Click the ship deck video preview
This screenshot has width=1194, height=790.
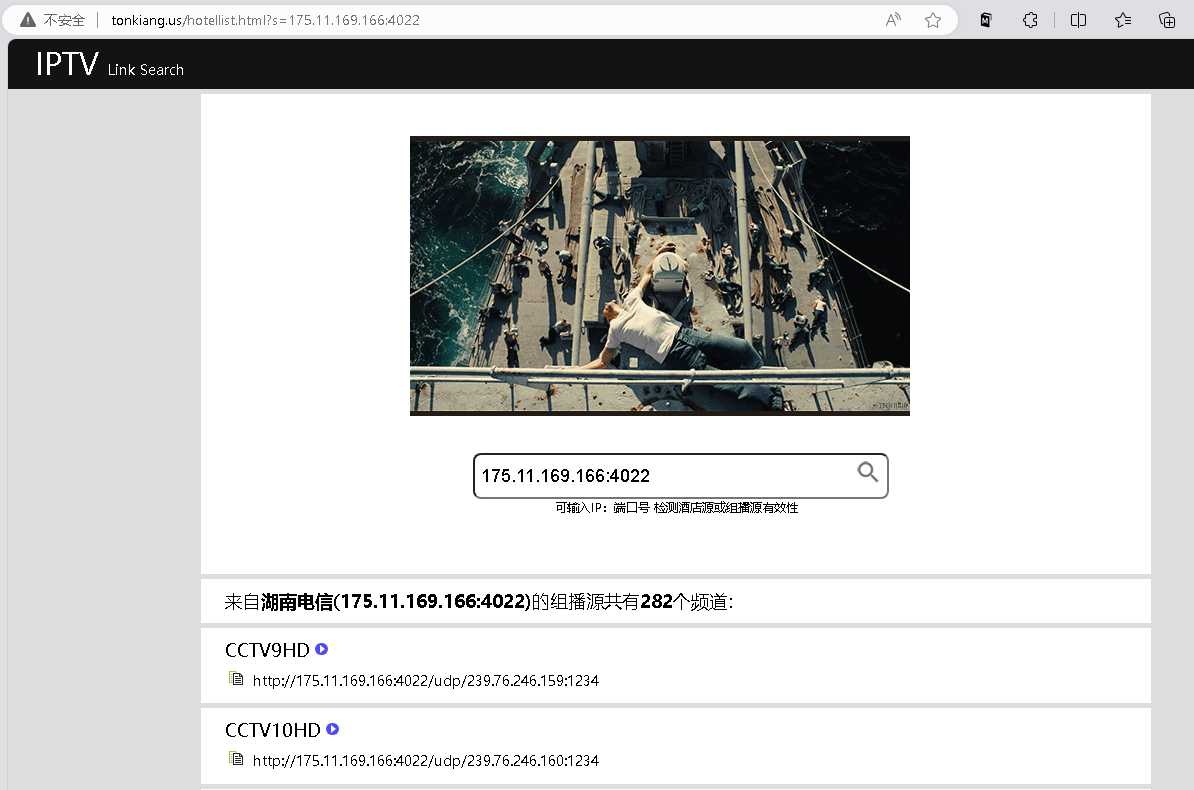pyautogui.click(x=659, y=276)
